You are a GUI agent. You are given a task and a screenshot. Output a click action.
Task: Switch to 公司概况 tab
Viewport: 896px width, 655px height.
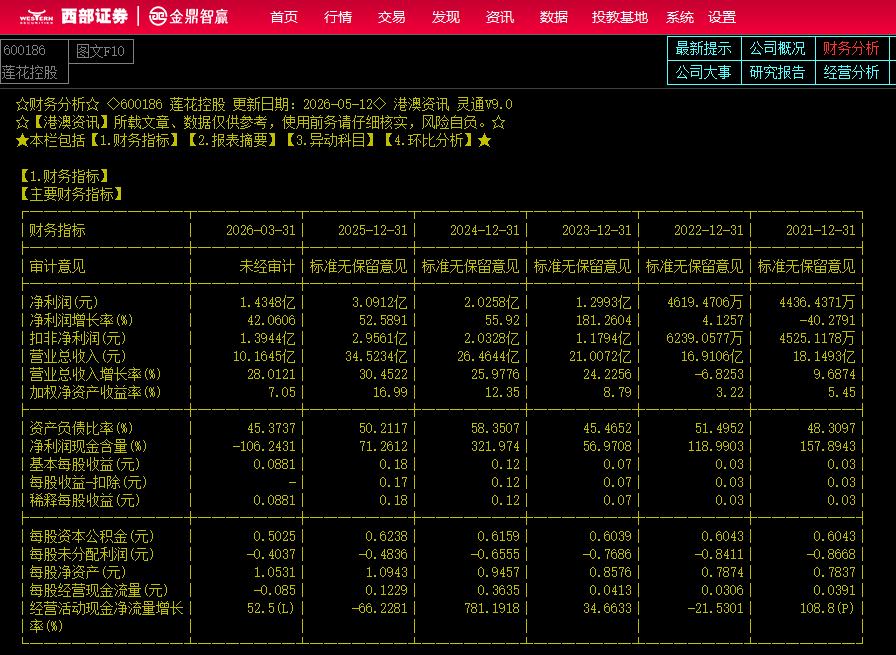778,49
